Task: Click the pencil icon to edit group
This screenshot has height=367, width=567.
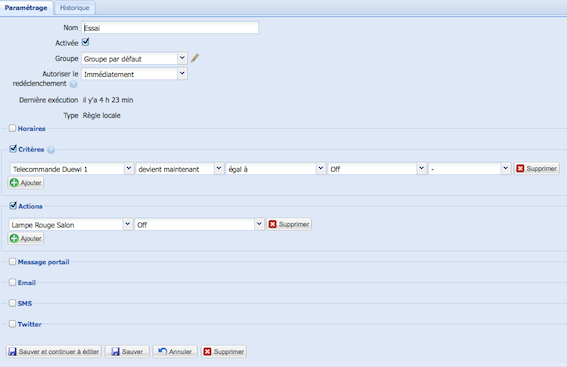Action: 195,58
